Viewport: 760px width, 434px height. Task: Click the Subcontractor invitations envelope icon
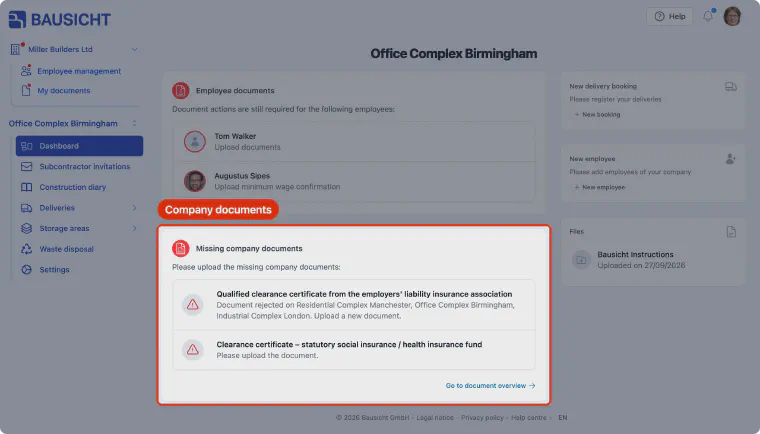[x=27, y=166]
